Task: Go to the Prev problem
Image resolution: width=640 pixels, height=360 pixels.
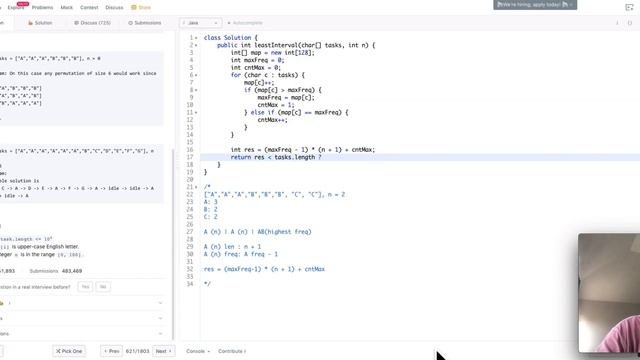Action: 111,351
